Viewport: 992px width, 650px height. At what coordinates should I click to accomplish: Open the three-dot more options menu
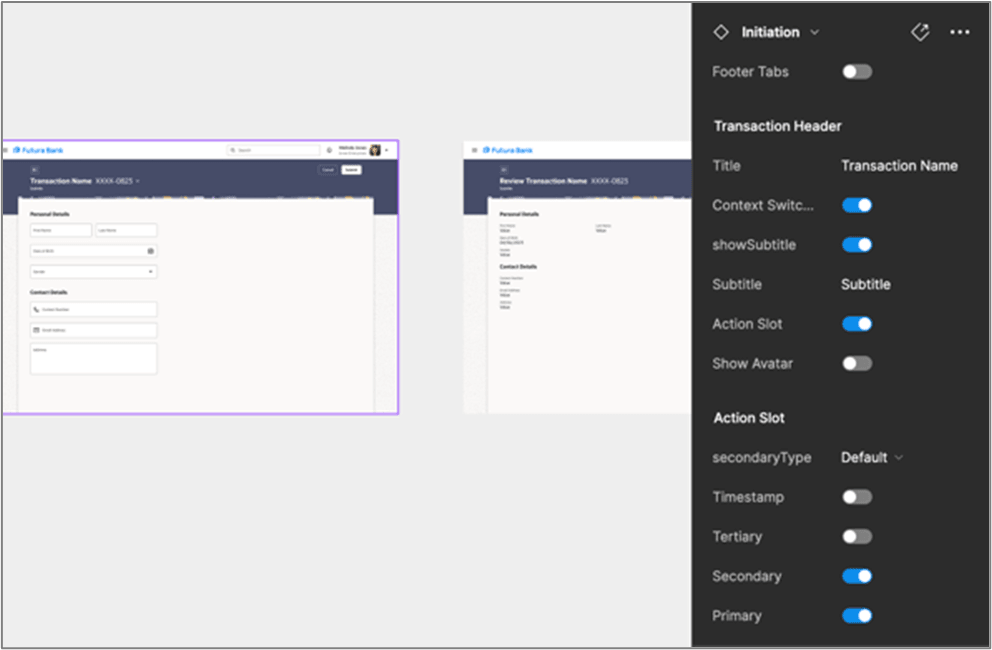960,32
